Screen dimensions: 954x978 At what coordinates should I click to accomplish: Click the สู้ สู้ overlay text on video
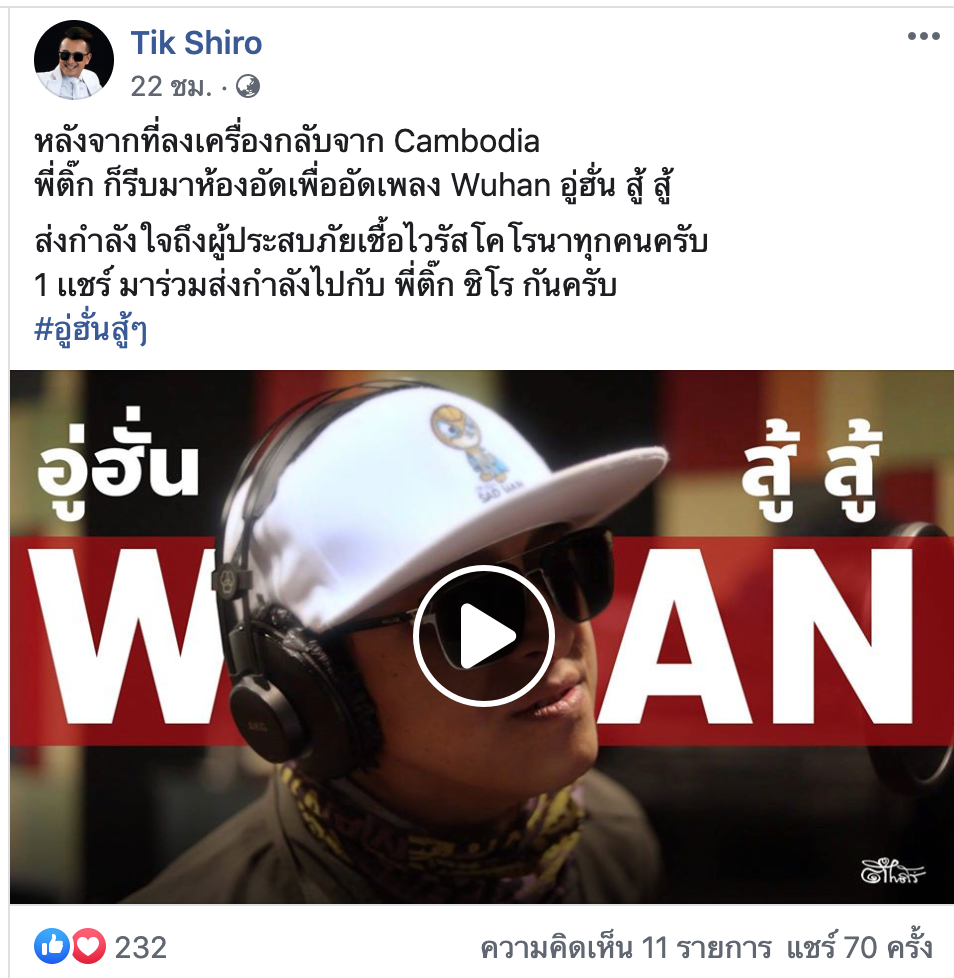pyautogui.click(x=812, y=475)
